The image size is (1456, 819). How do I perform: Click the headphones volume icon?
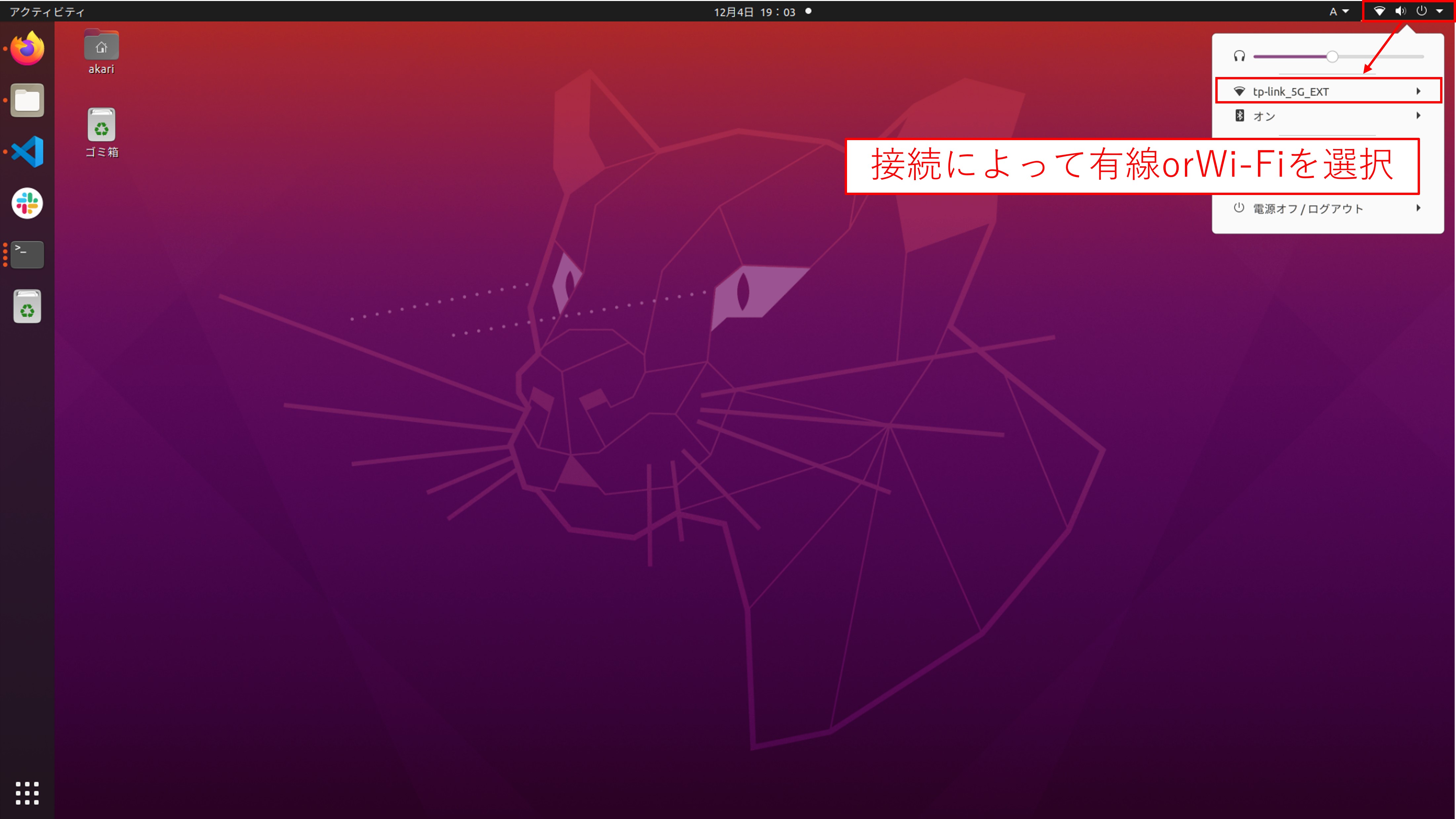tap(1239, 56)
